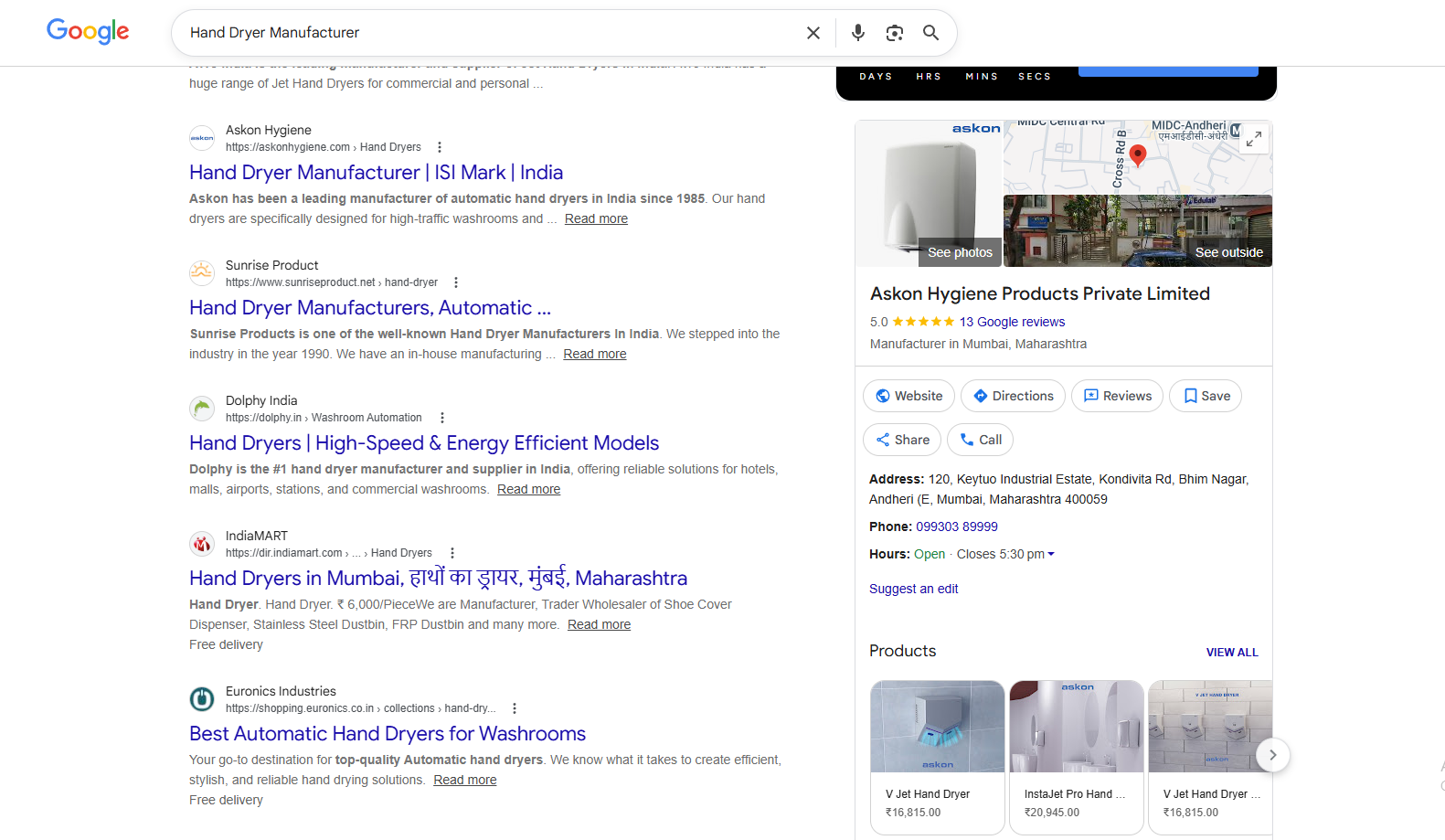Click VIEW ALL products link
The height and width of the screenshot is (840, 1445).
click(1232, 653)
